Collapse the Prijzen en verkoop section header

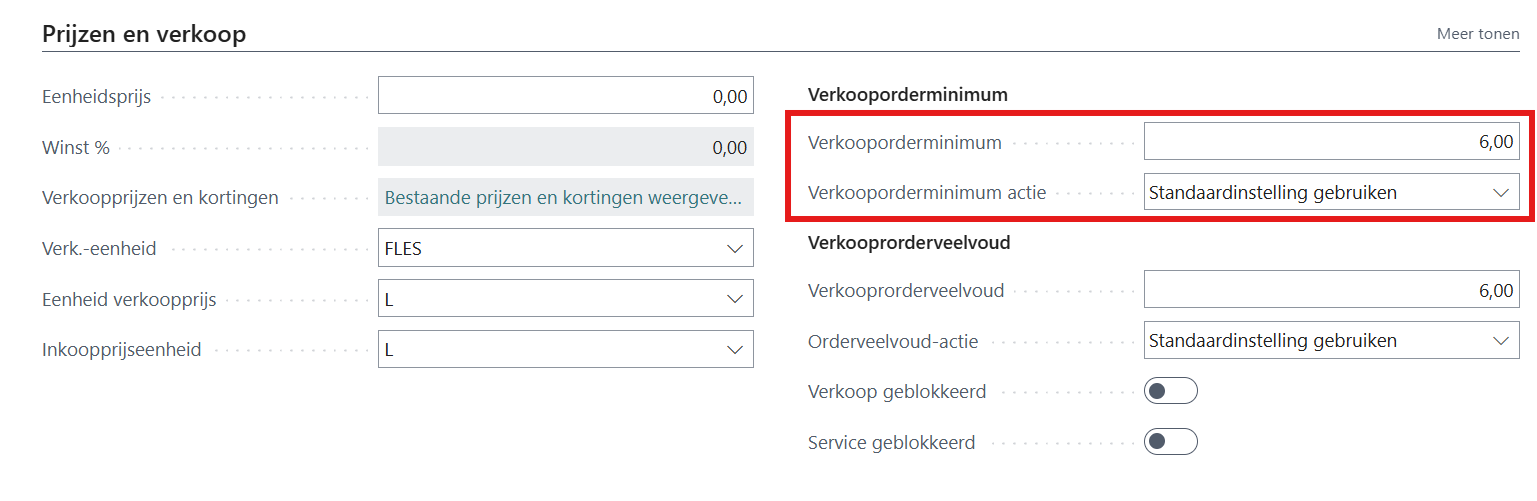pyautogui.click(x=144, y=35)
